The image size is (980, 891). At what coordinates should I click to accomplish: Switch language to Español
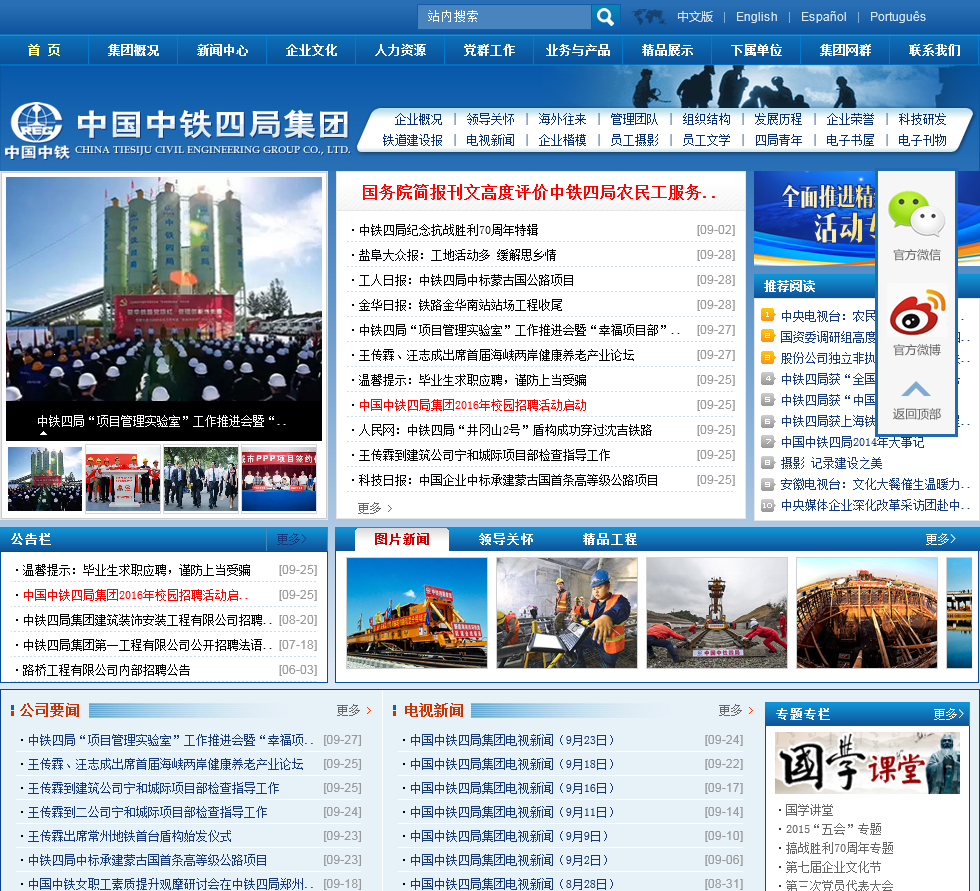(x=823, y=17)
